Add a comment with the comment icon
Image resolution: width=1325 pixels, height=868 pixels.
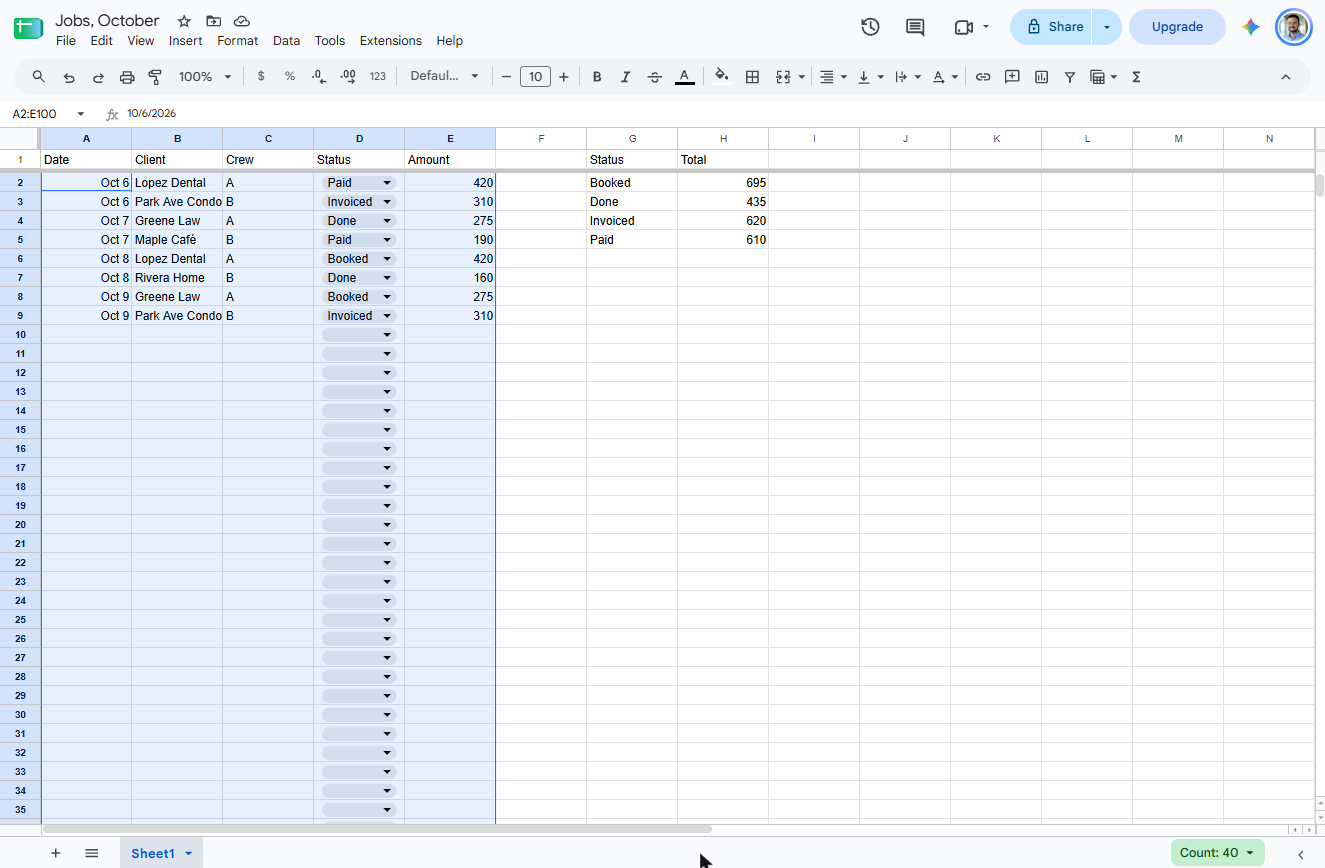point(1012,77)
